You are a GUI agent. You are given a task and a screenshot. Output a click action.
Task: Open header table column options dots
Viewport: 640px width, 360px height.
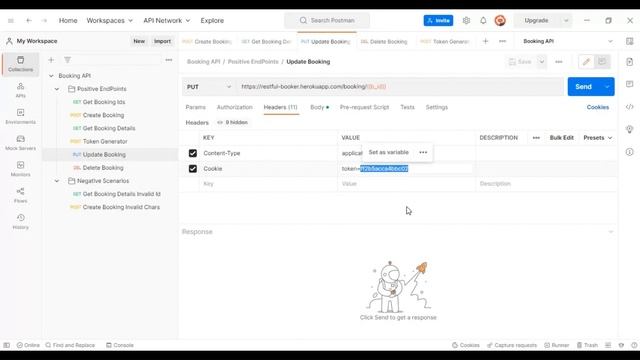click(x=536, y=138)
